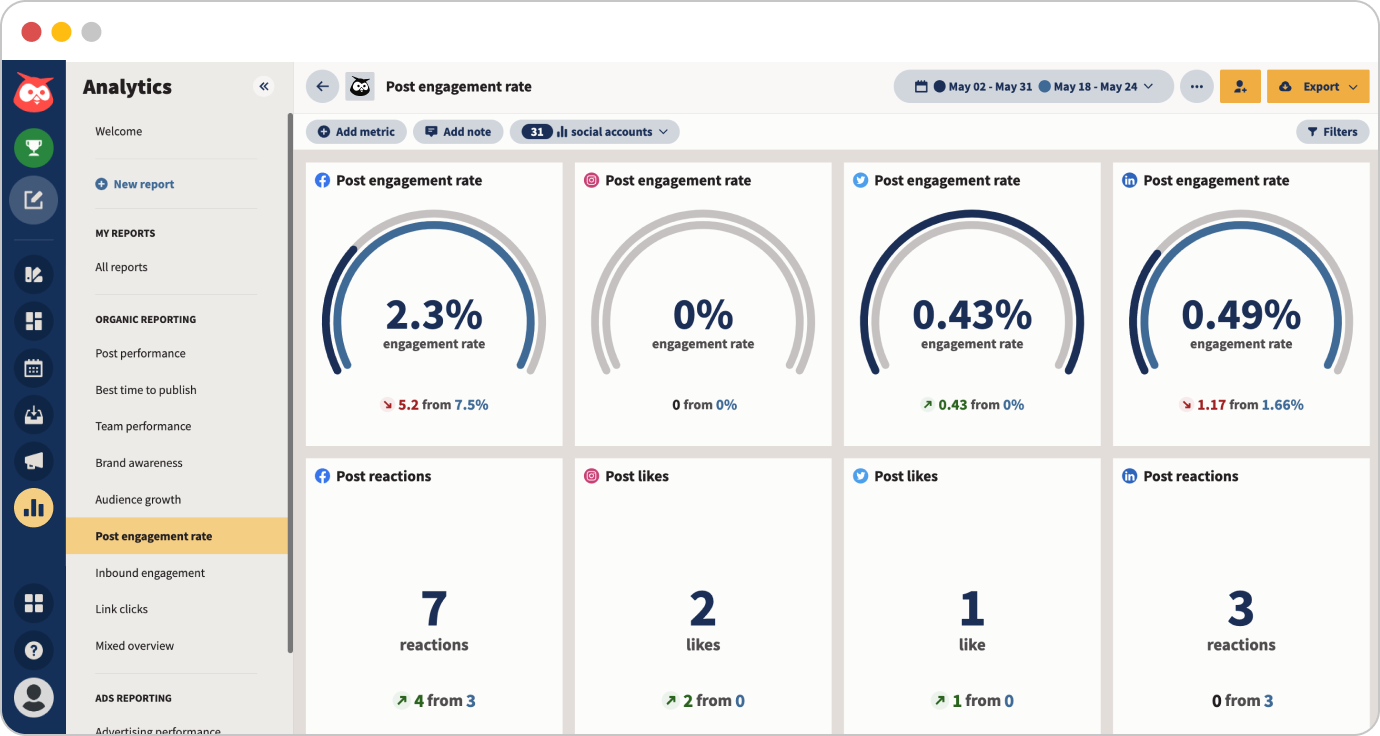Enable filters via the Filters control
This screenshot has width=1380, height=736.
pos(1333,131)
